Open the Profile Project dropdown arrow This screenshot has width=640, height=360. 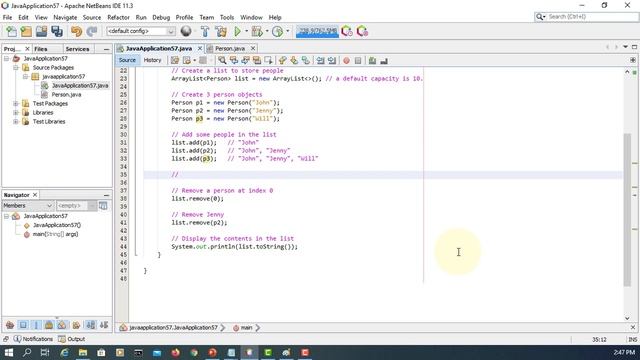point(288,31)
